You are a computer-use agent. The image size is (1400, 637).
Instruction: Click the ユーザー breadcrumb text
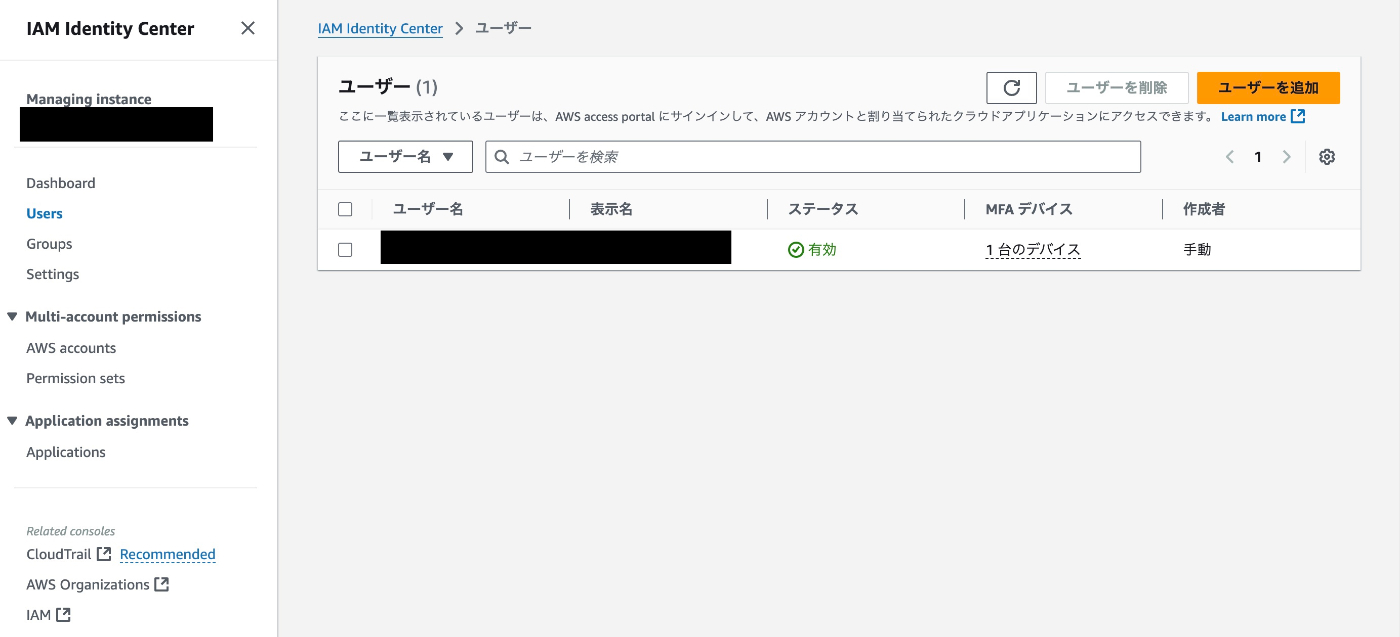503,28
